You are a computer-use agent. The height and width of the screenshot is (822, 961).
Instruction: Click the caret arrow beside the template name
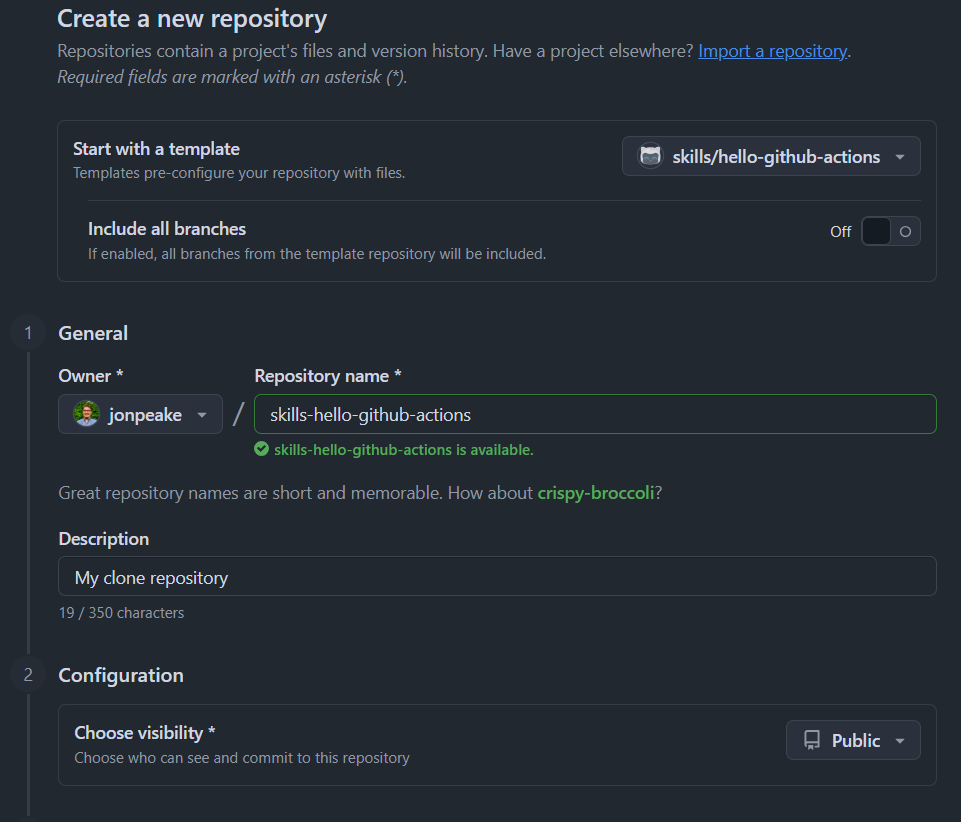900,157
